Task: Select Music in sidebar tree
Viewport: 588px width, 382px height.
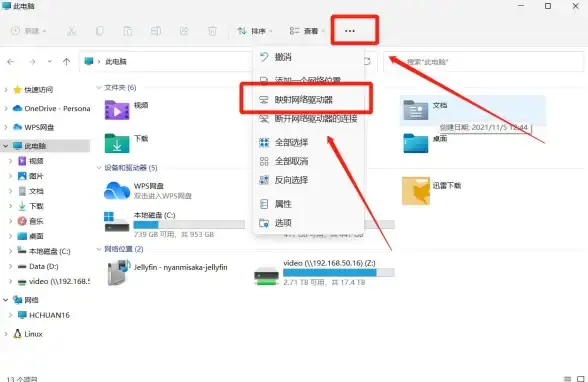Action: tap(31, 221)
